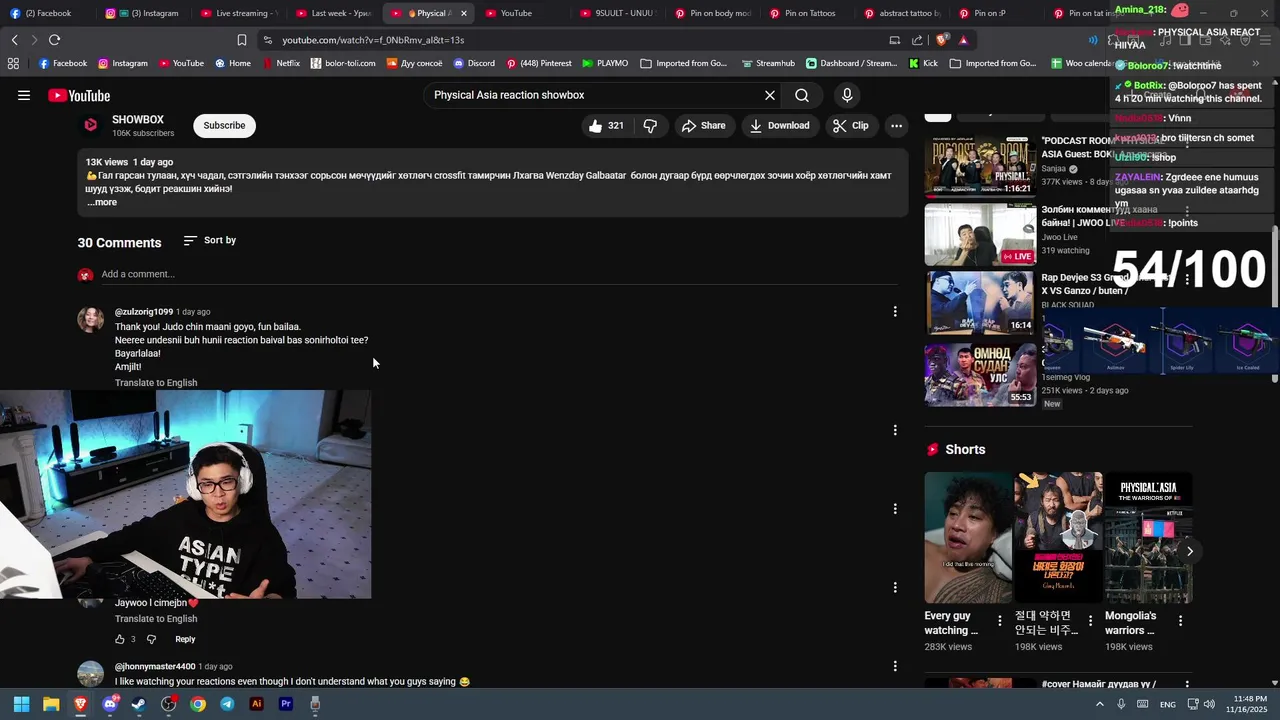The image size is (1280, 720).
Task: Open browser tab groups grid icon
Action: coord(13,63)
